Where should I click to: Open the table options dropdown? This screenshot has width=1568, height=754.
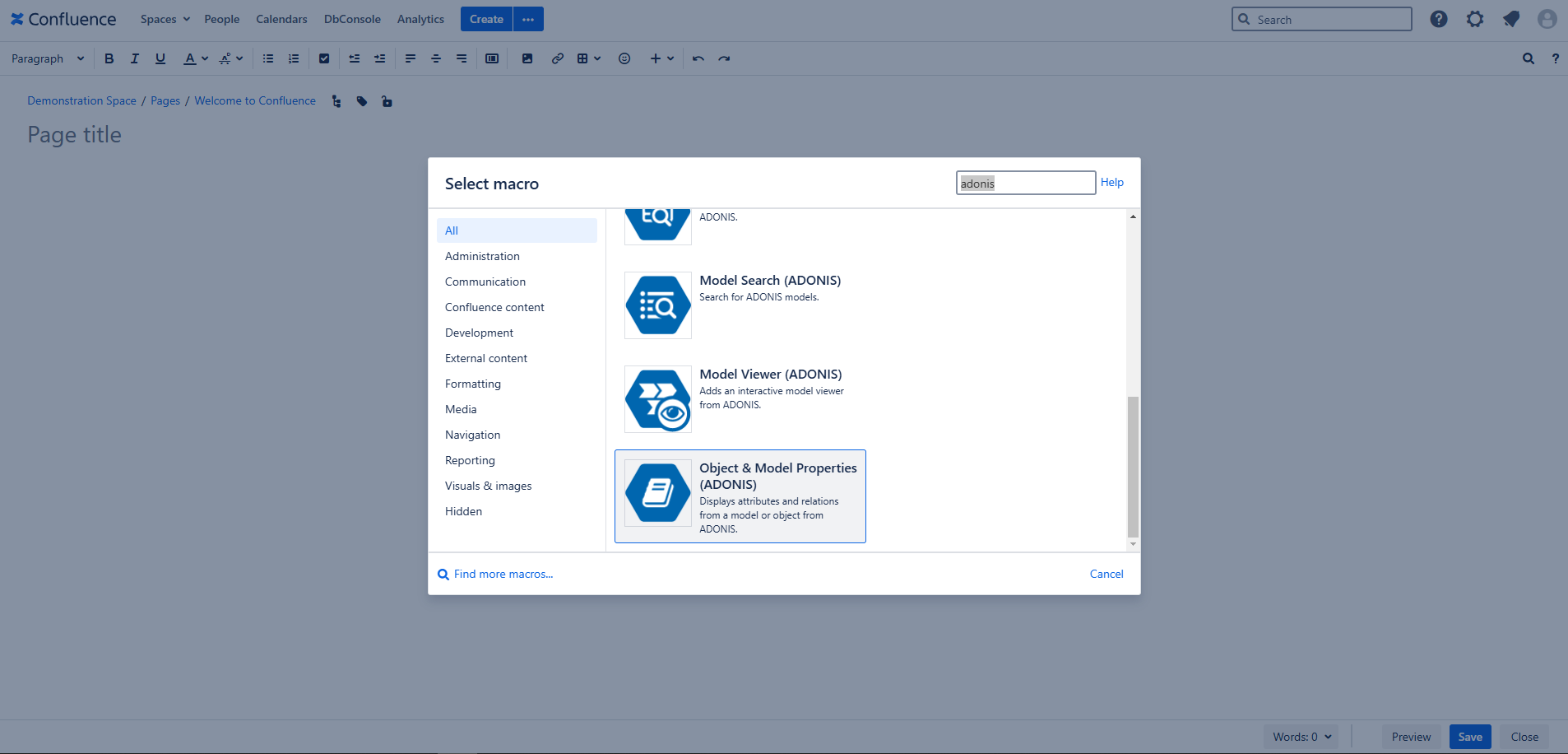[587, 58]
